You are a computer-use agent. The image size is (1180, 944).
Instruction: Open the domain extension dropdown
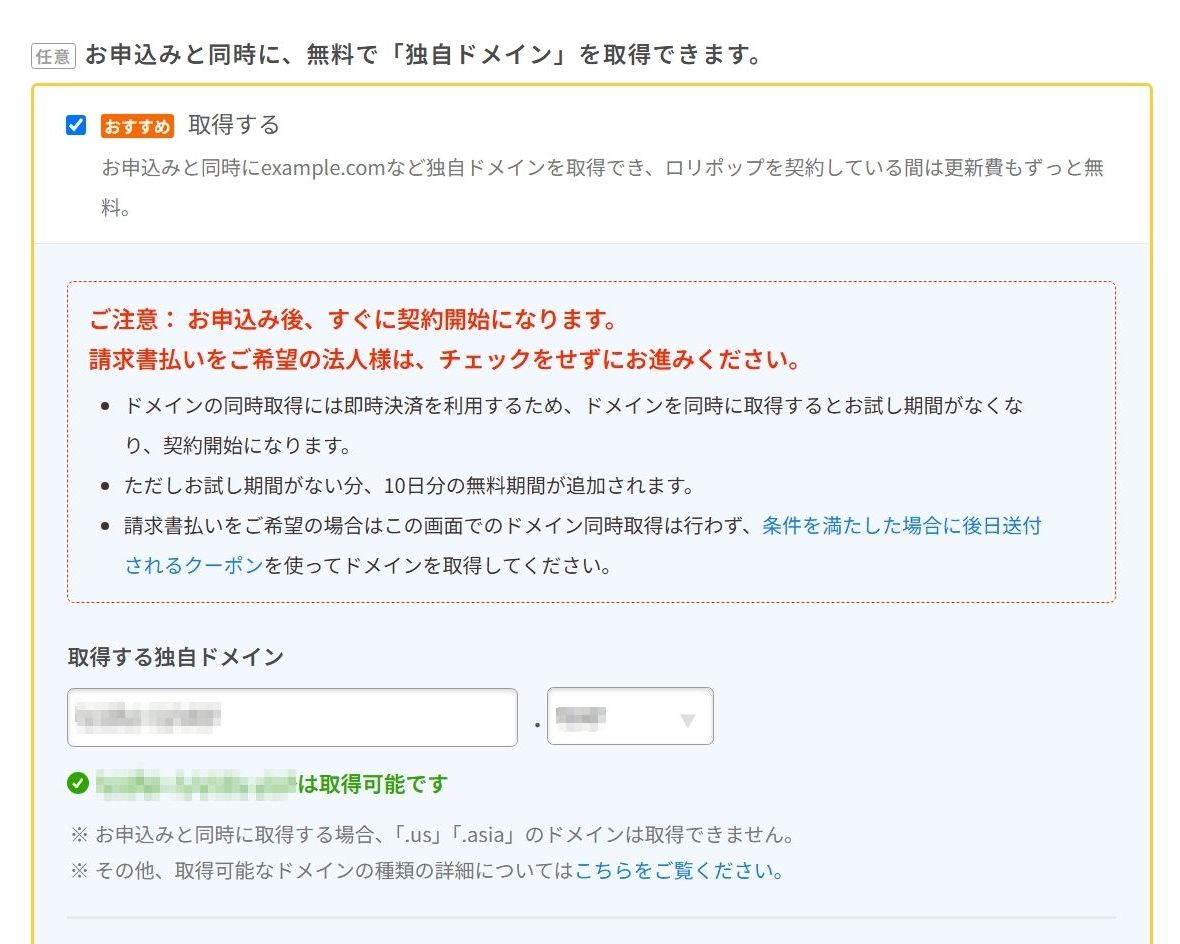630,716
